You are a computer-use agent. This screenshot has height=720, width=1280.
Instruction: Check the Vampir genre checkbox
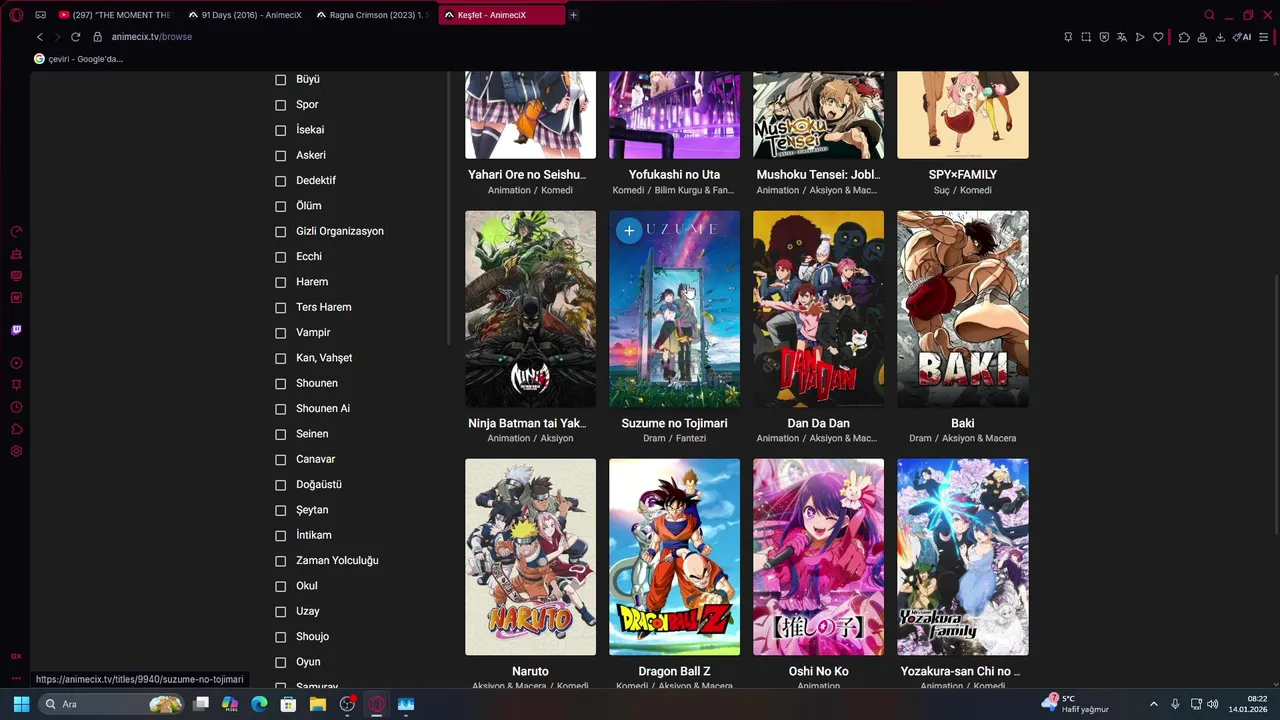pos(280,333)
